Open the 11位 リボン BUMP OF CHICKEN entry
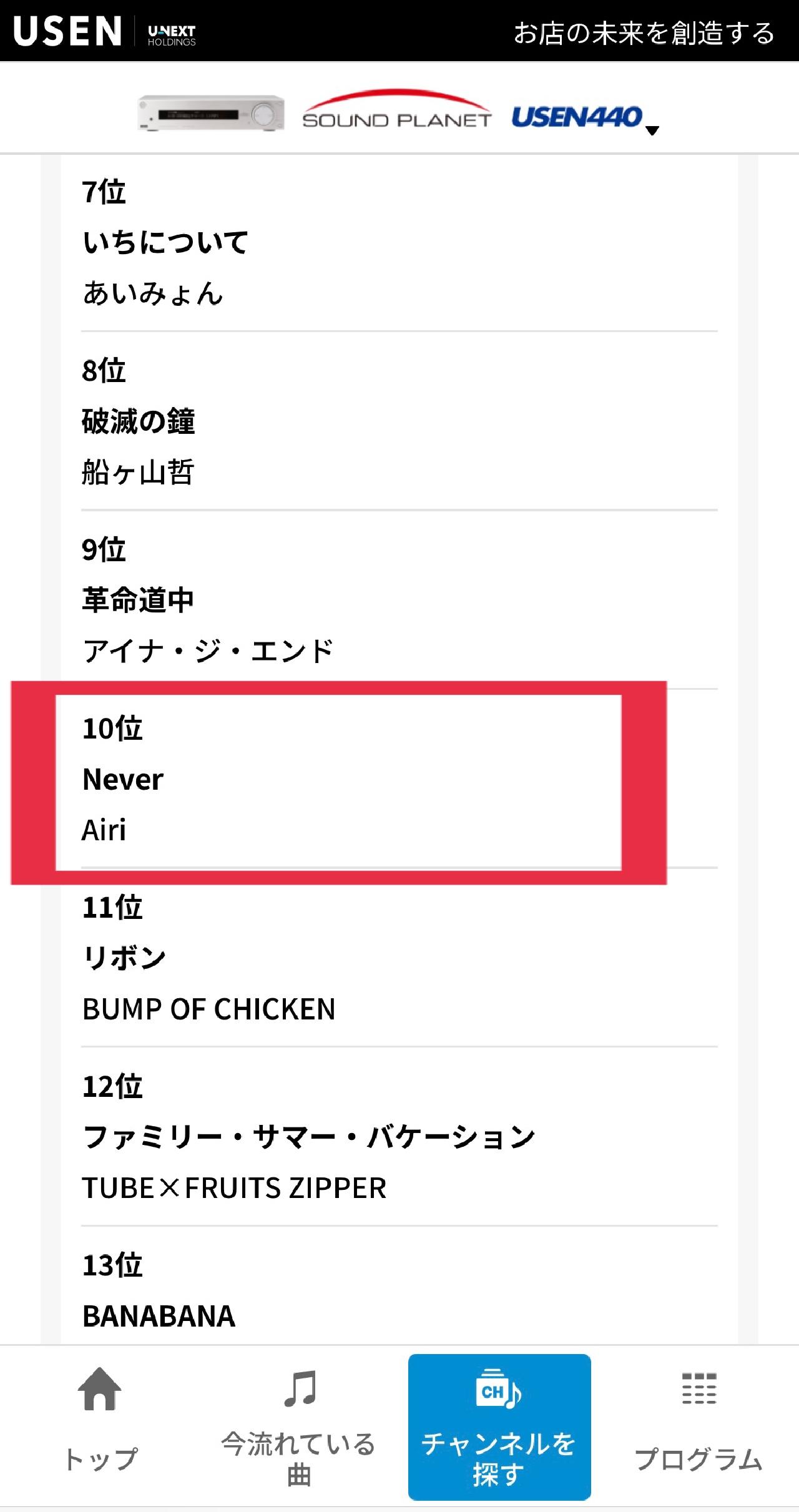 coord(399,958)
